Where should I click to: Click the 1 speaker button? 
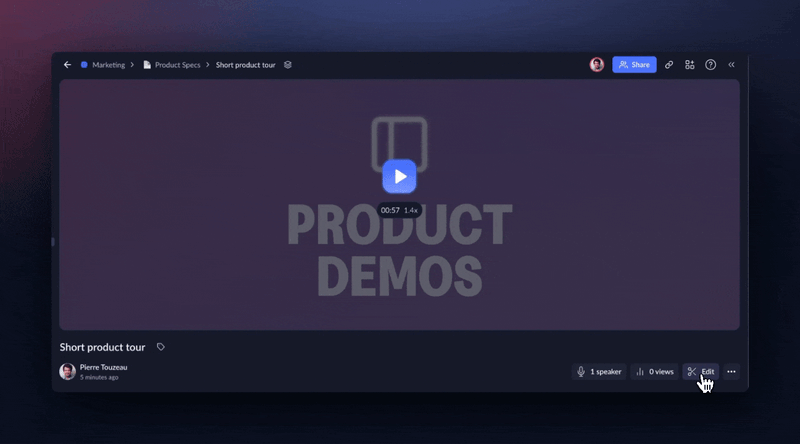599,372
